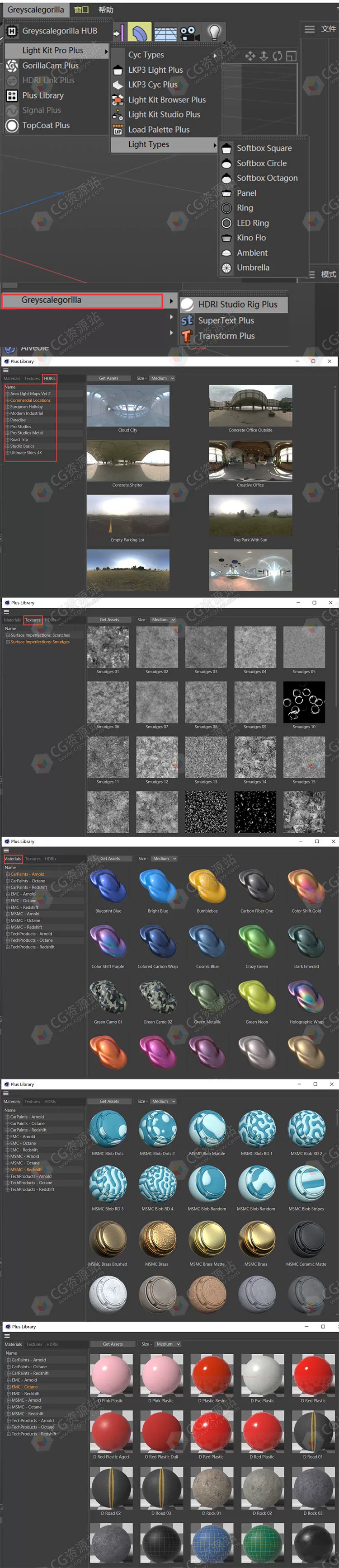Viewport: 339px width, 1568px height.
Task: Click Get Assets in HDRIs window
Action: tap(108, 379)
